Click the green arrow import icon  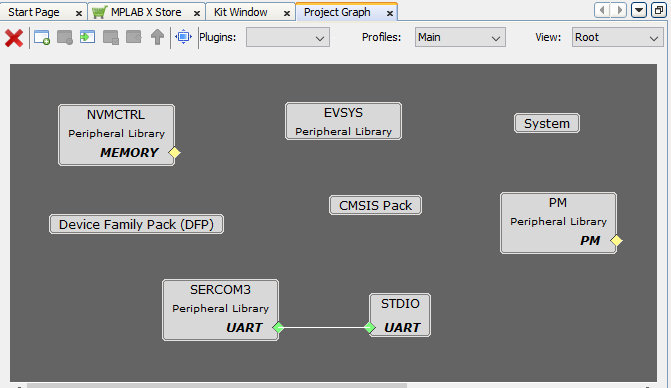[x=87, y=37]
